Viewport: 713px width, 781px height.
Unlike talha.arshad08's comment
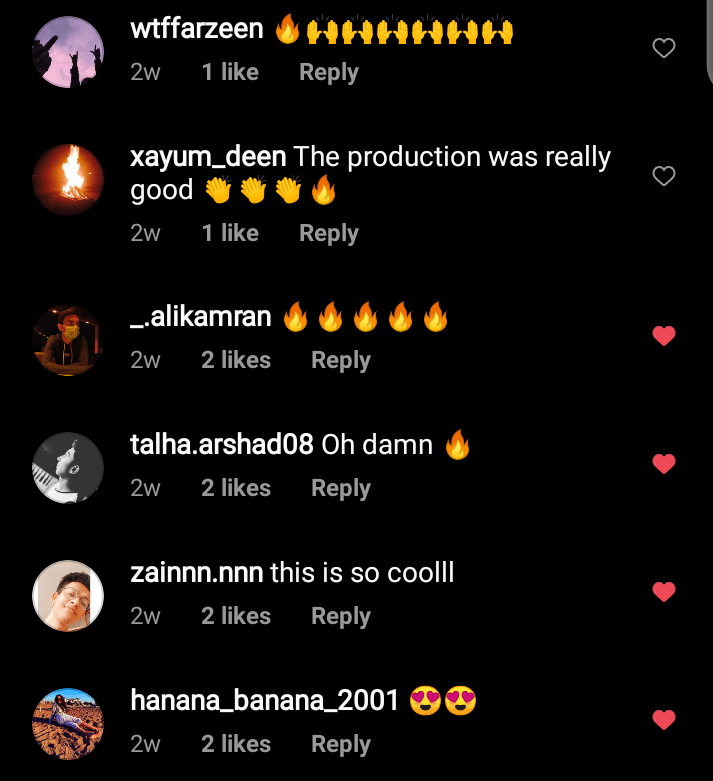coord(664,464)
